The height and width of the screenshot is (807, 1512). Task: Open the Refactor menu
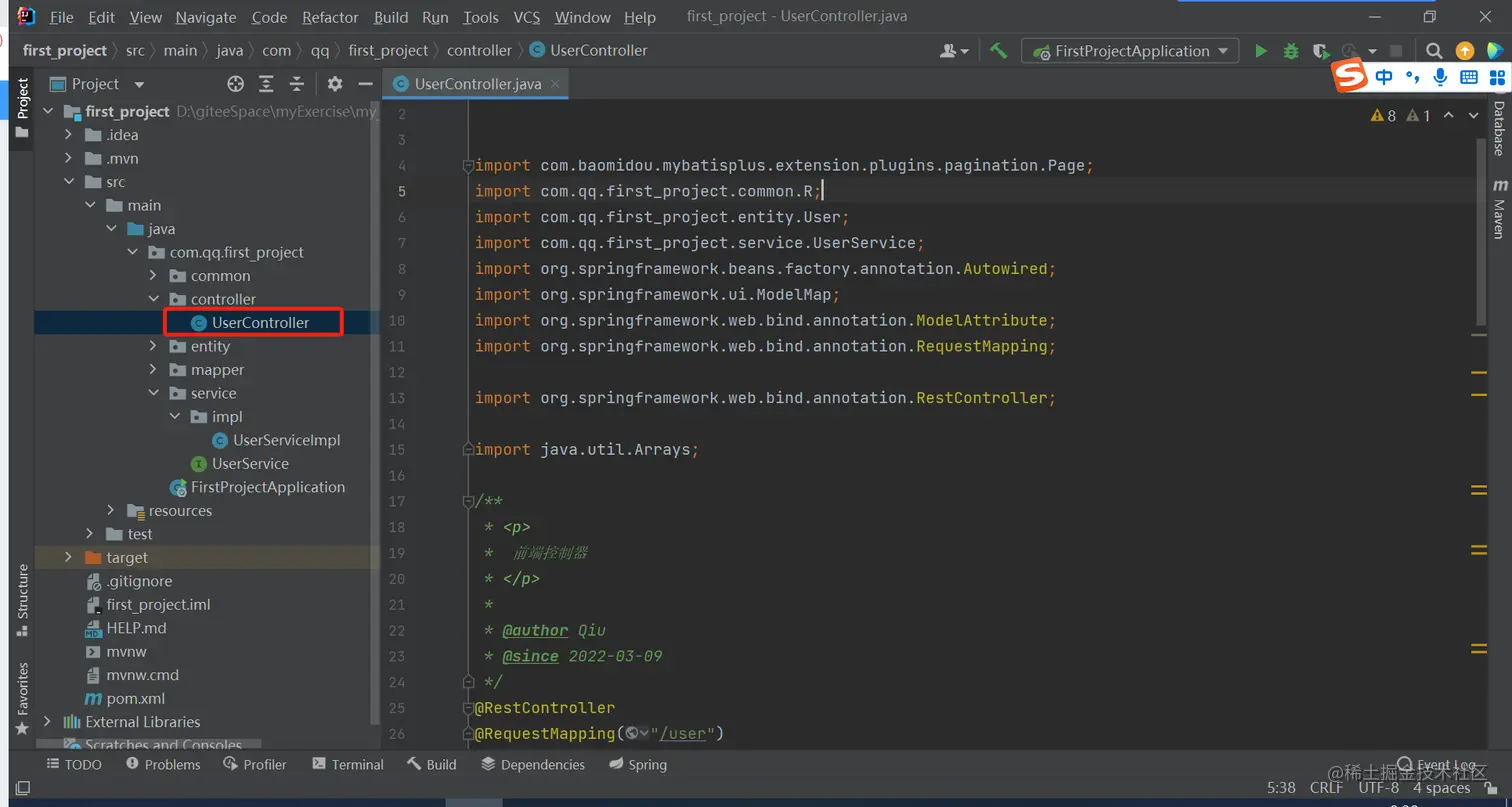click(330, 17)
